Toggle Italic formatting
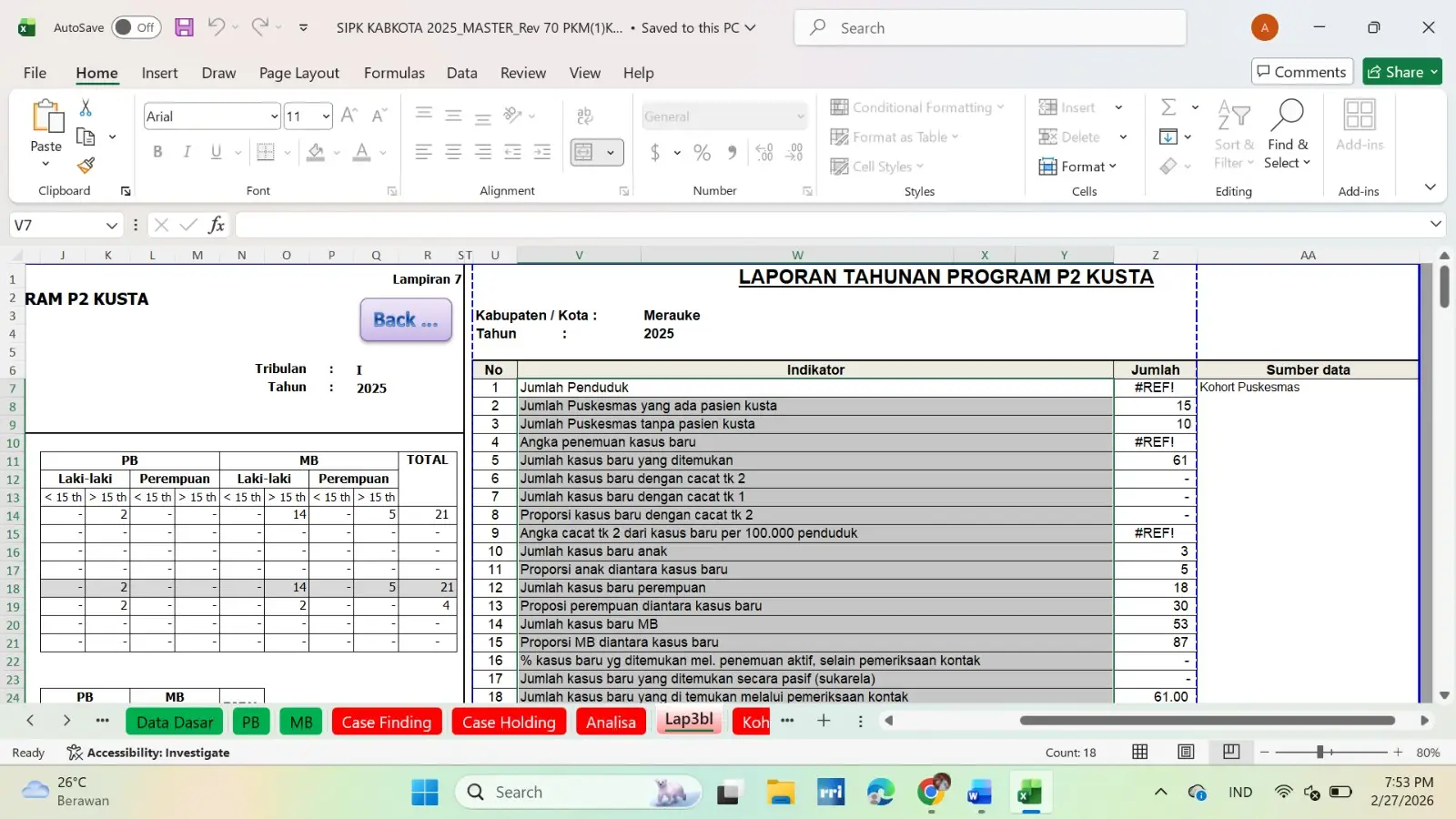This screenshot has width=1456, height=819. [x=187, y=152]
